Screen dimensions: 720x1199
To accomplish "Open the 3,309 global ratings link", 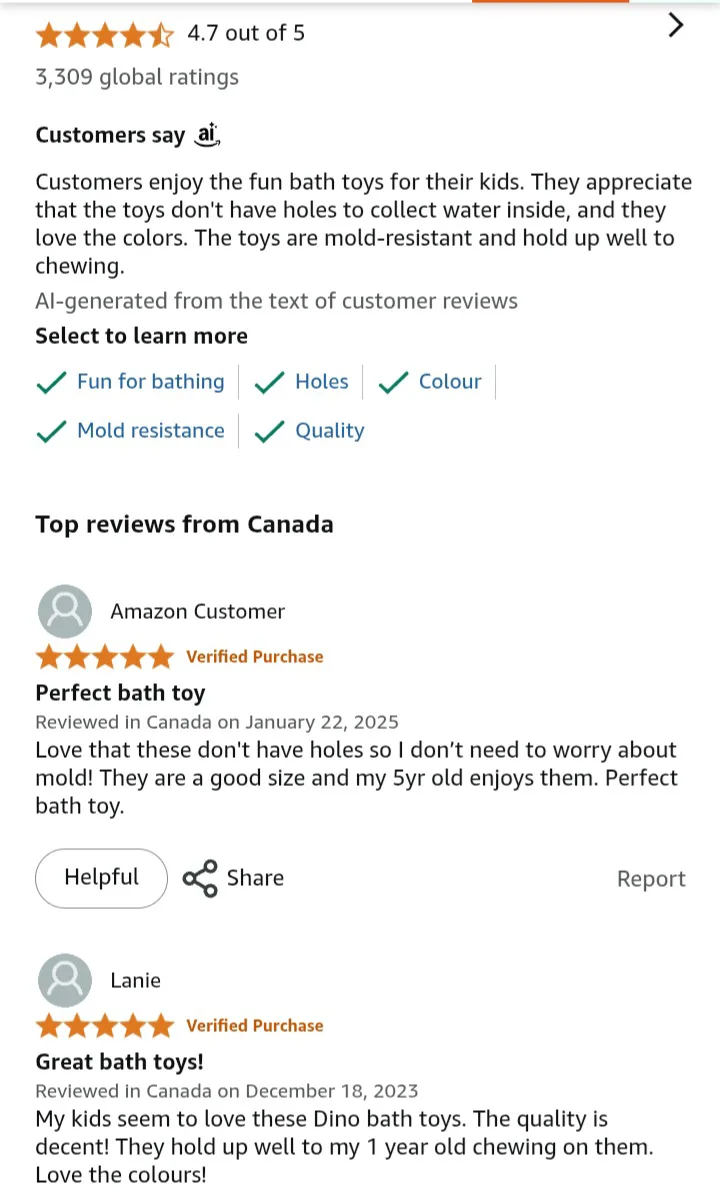I will tap(137, 77).
